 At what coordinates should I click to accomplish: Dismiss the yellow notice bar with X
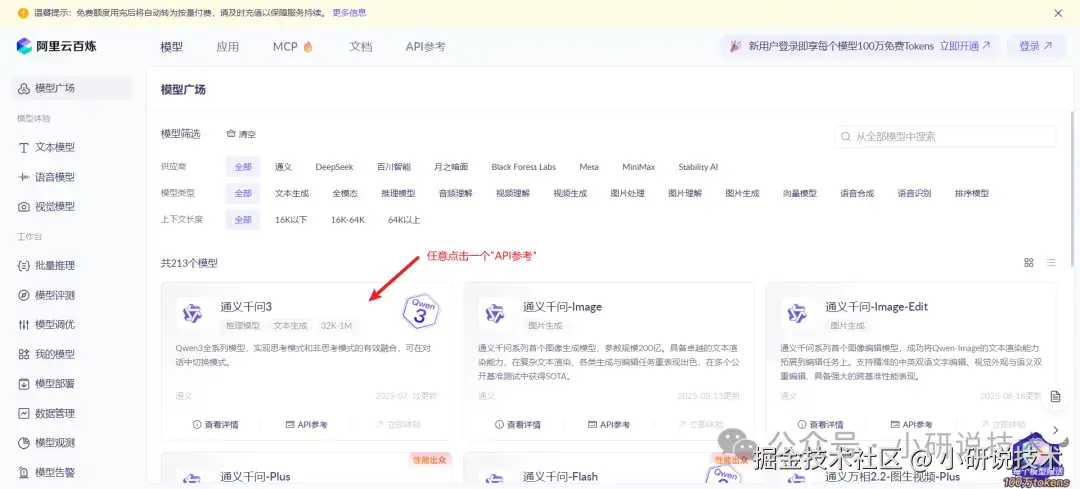(1058, 13)
